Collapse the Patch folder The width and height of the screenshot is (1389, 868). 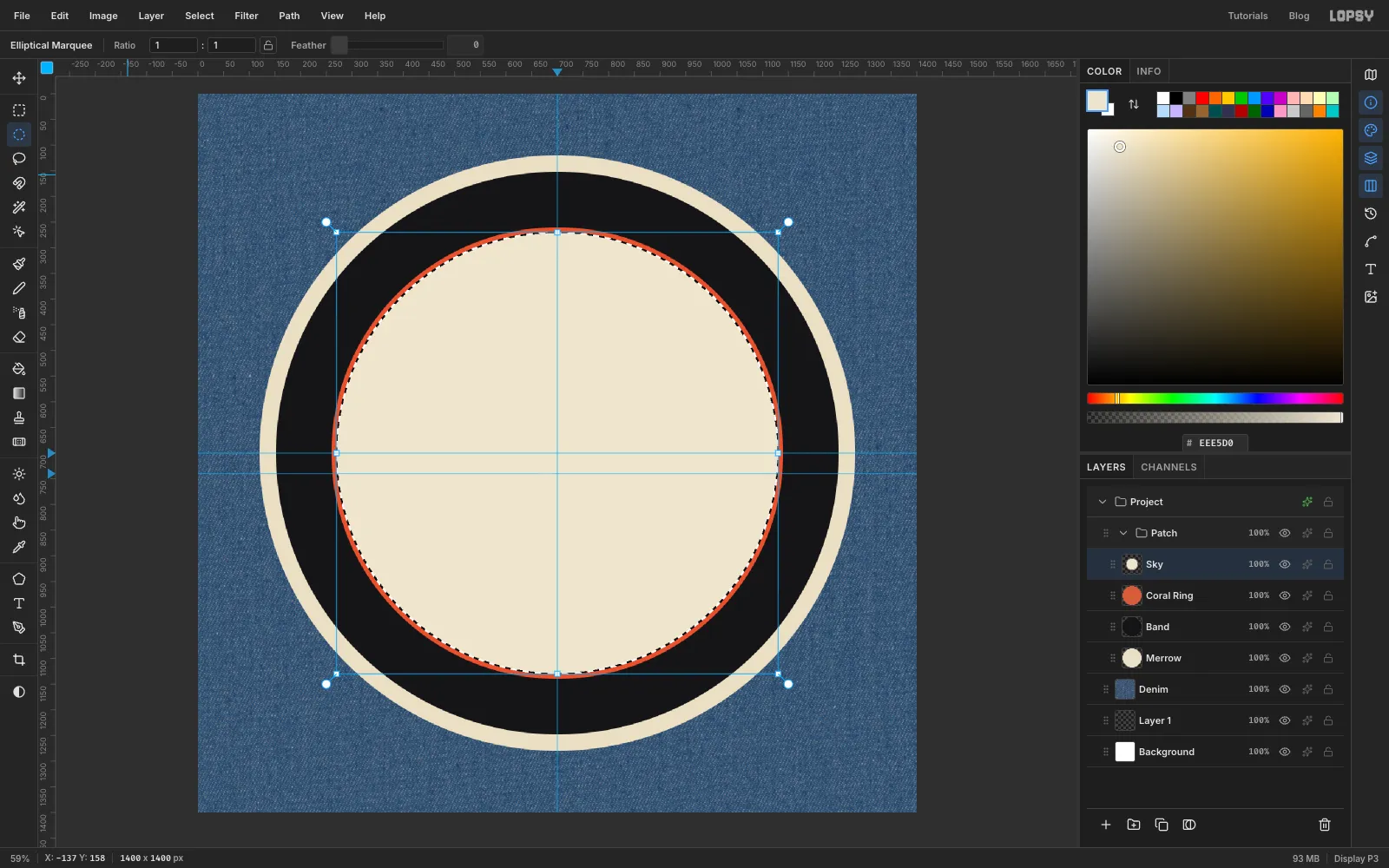click(1123, 533)
